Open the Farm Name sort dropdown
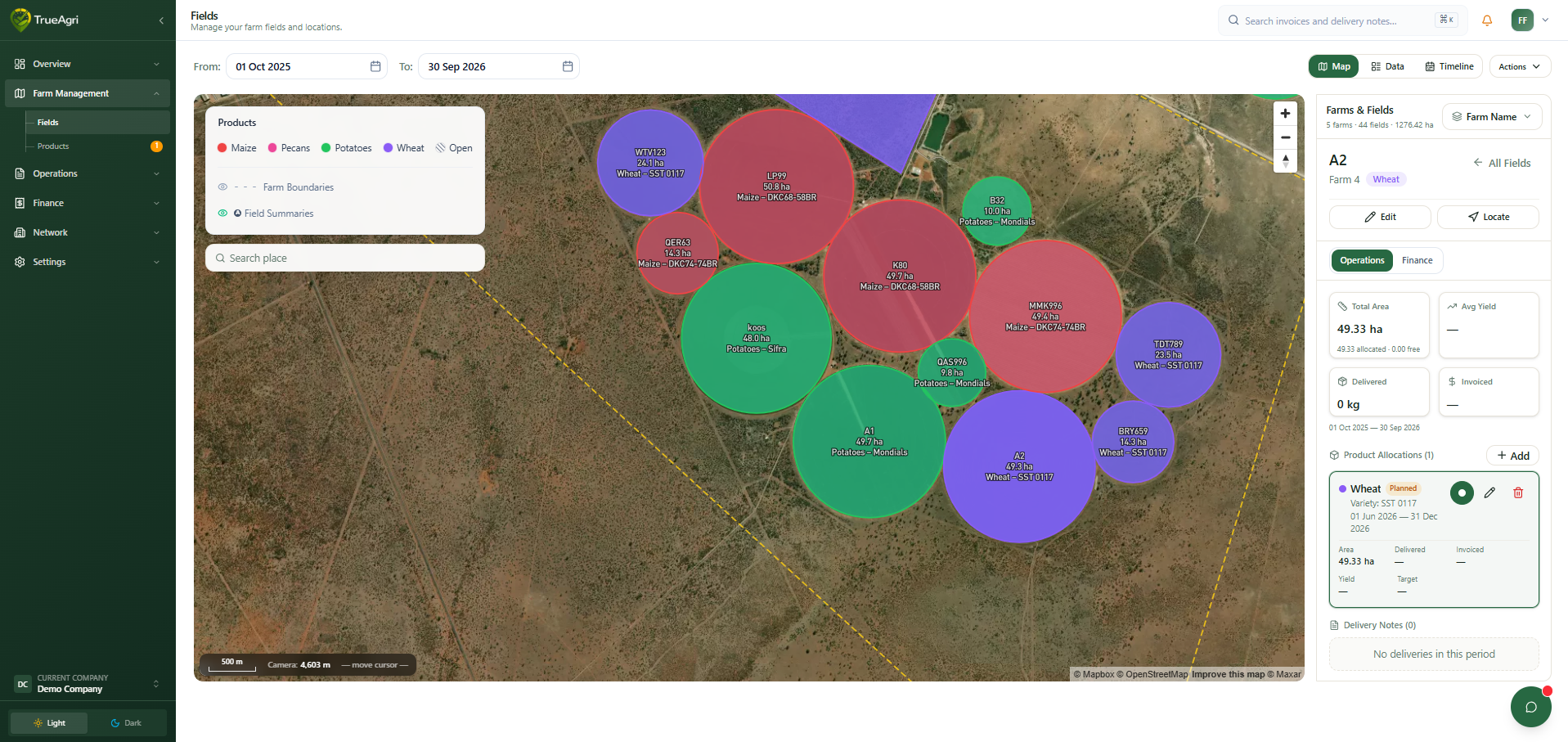1568x742 pixels. [1492, 117]
